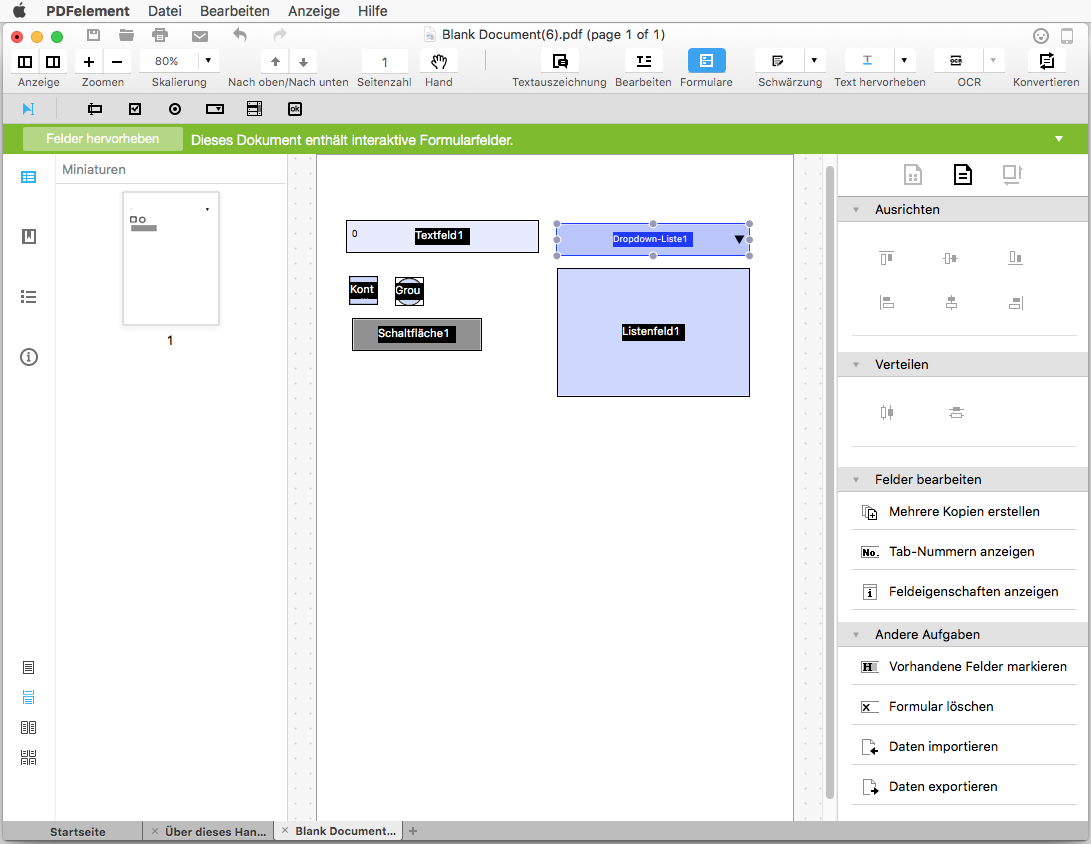Distribute fields horizontally icon
The image size is (1091, 844).
pos(886,413)
